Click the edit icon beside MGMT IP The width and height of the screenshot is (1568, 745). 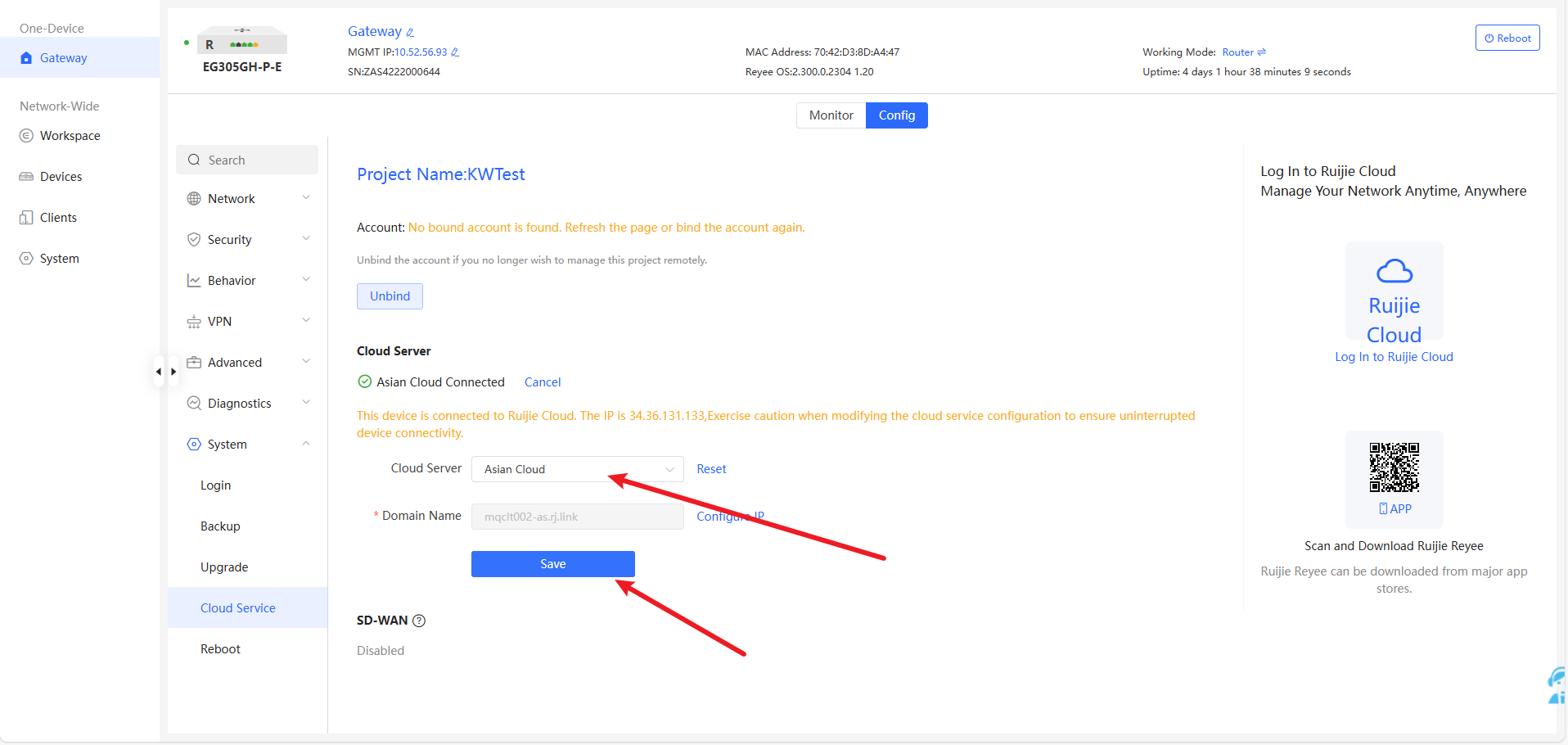[x=455, y=52]
